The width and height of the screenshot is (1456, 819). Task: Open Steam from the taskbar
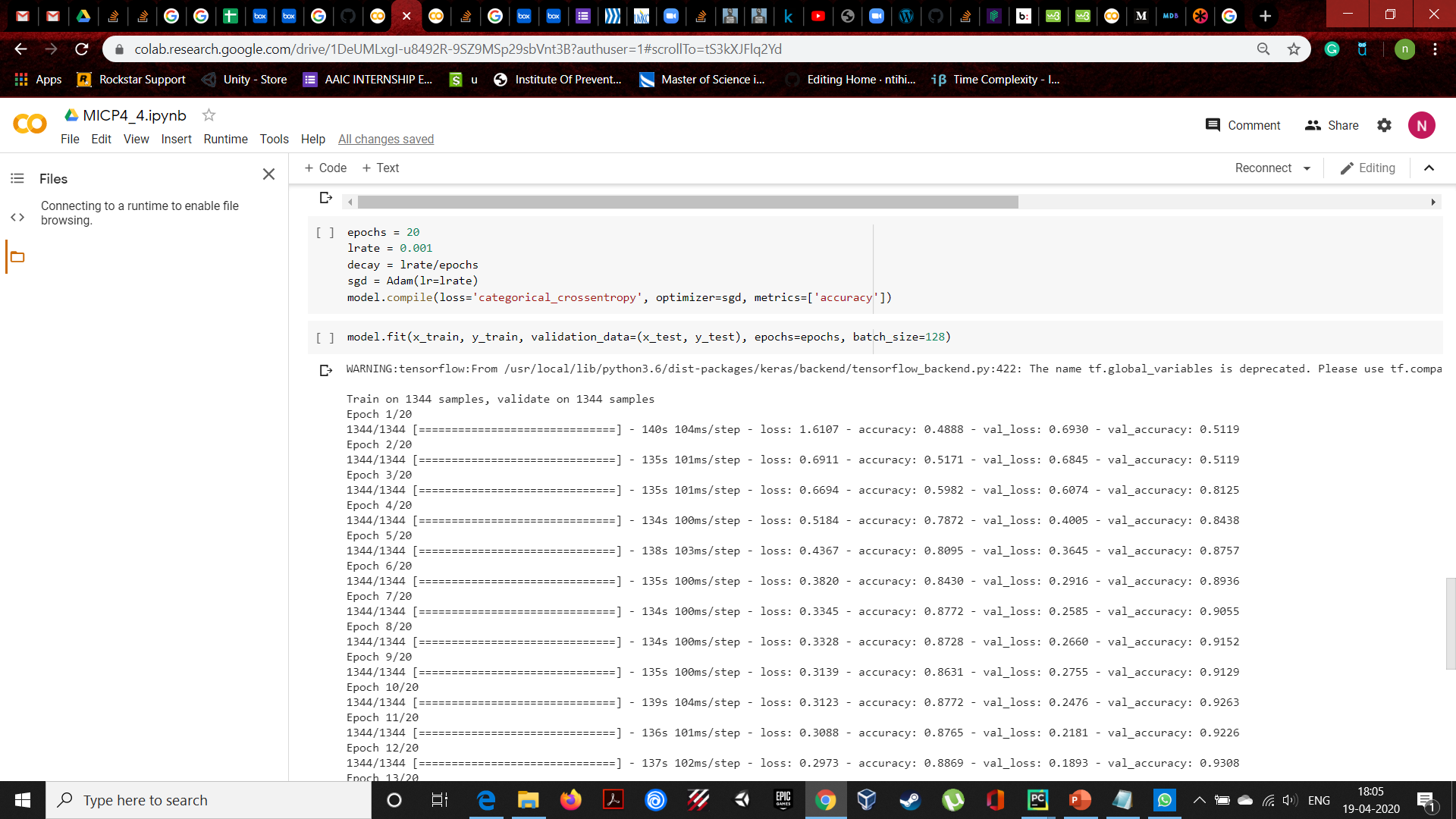(910, 800)
